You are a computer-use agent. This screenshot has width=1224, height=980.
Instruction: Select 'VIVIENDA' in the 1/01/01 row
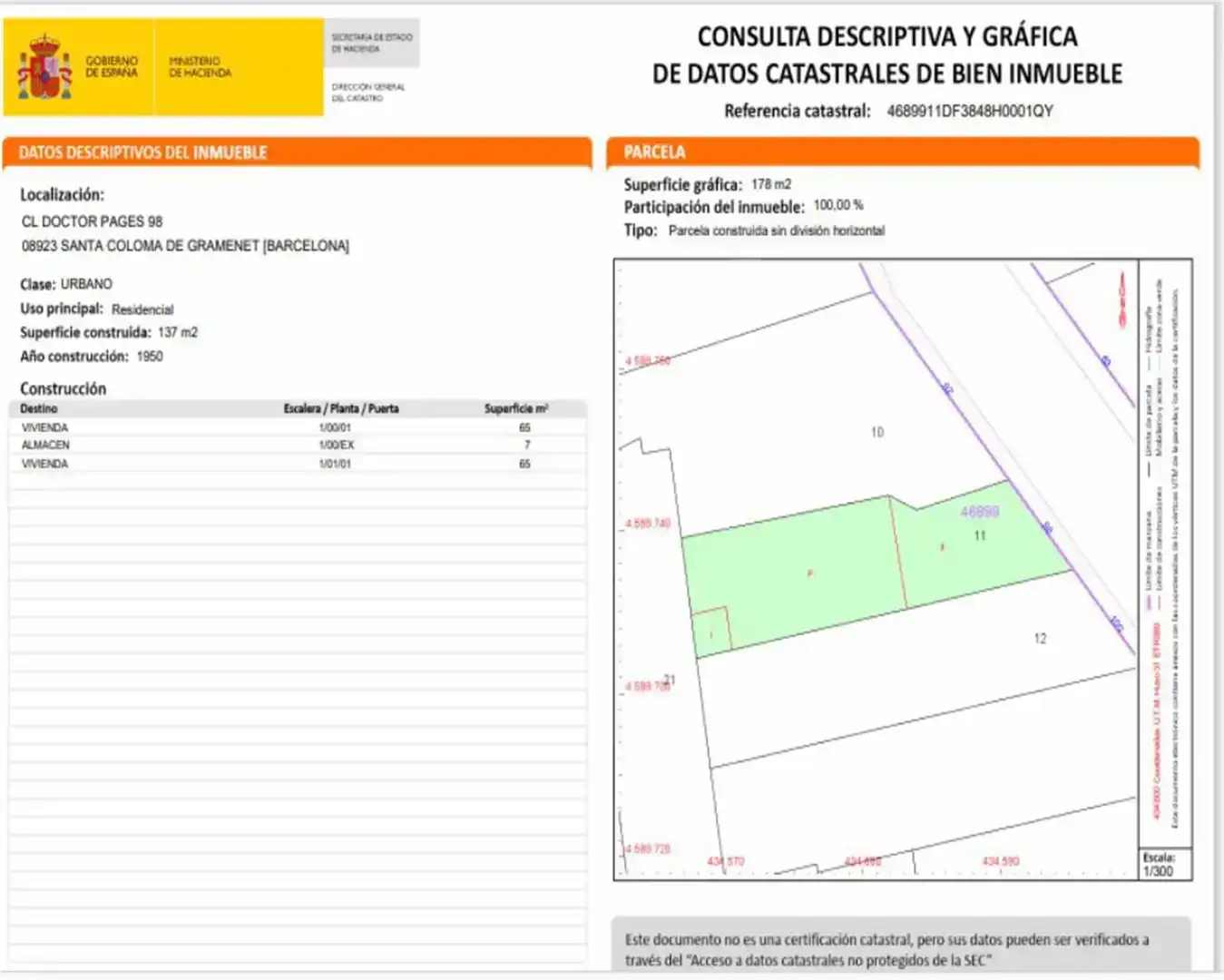tap(44, 464)
